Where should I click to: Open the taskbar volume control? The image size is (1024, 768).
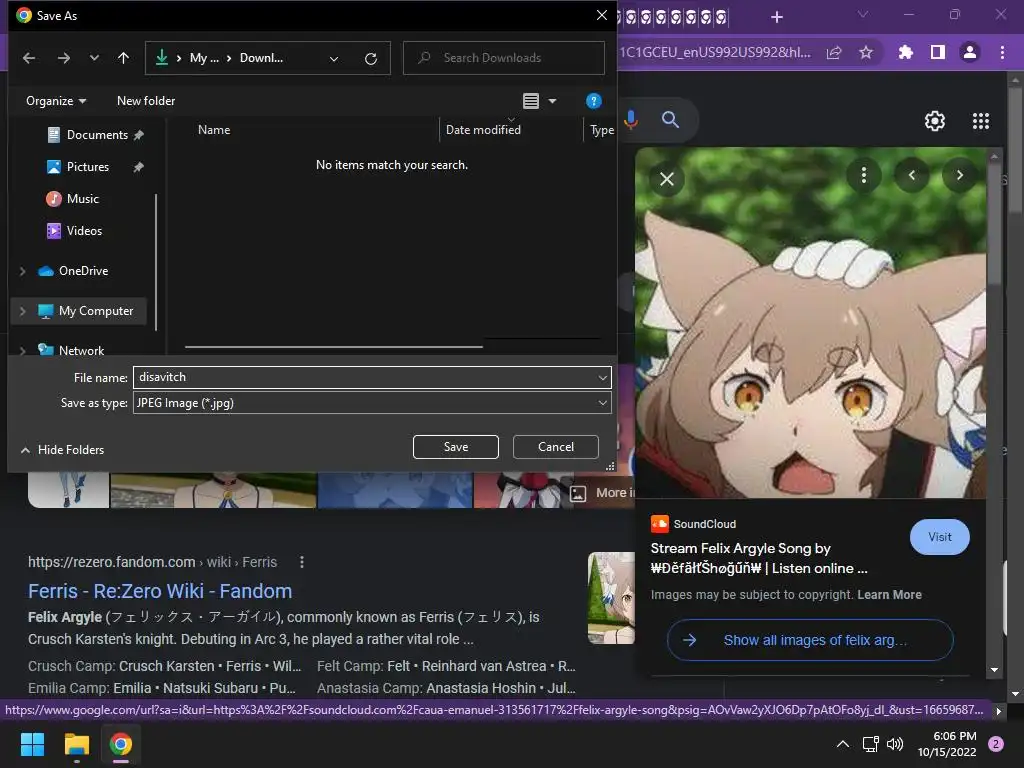pyautogui.click(x=895, y=744)
